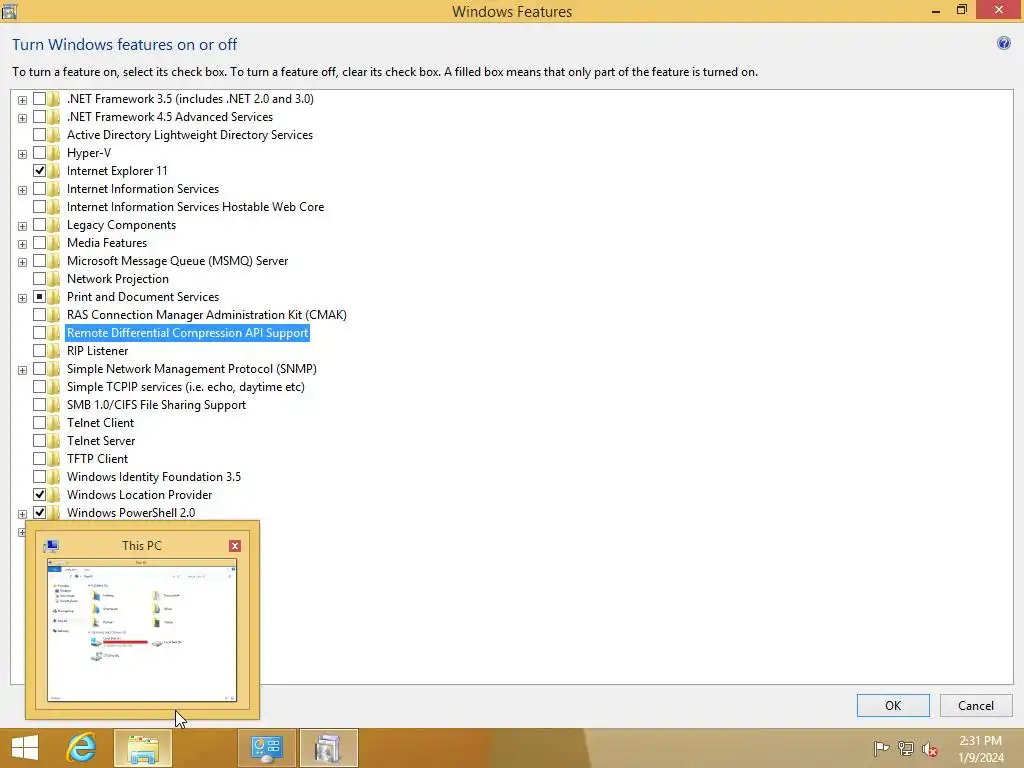This screenshot has height=768, width=1024.
Task: Open the This PC window thumbnail
Action: 142,630
